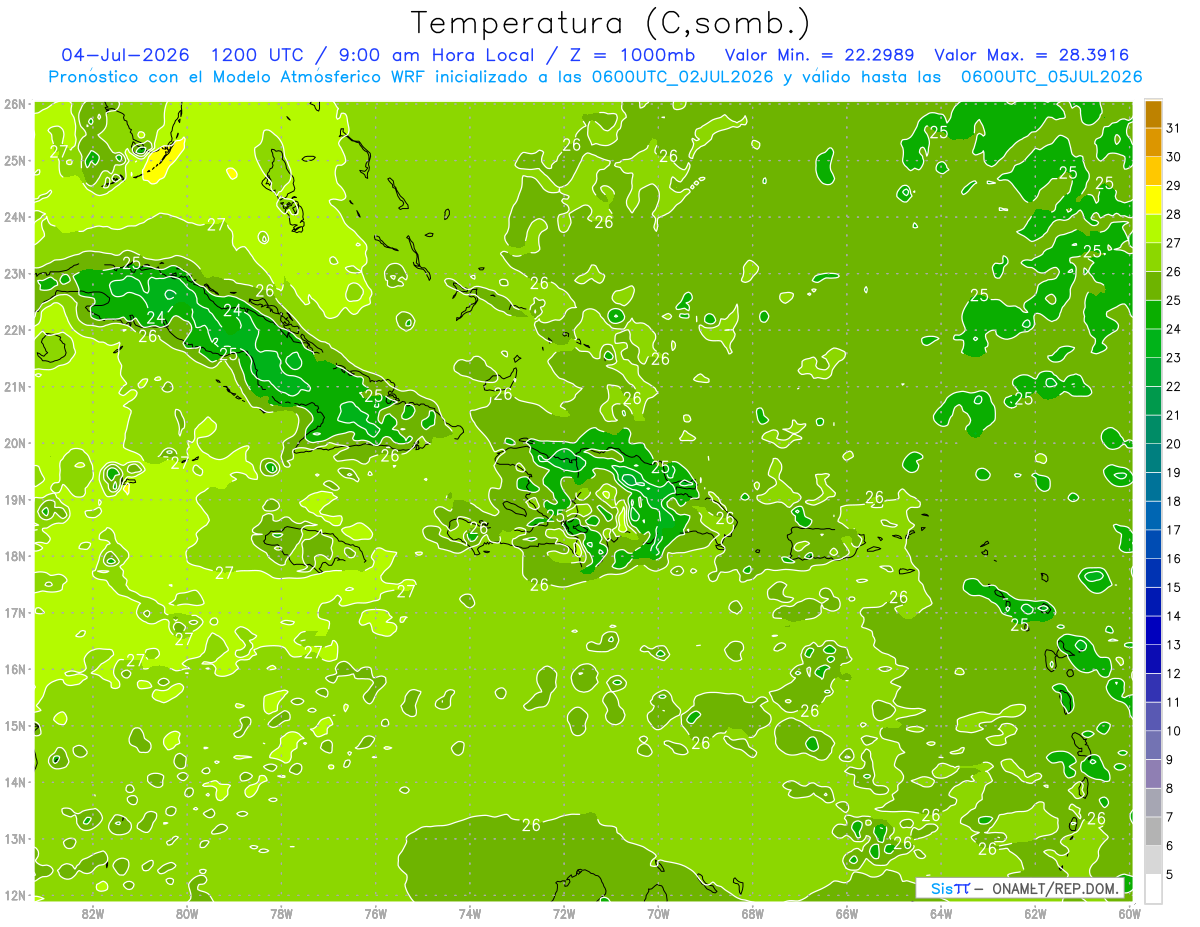Viewport: 1200px width, 927px height.
Task: Select the '72W' longitude axis label
Action: coord(564,914)
